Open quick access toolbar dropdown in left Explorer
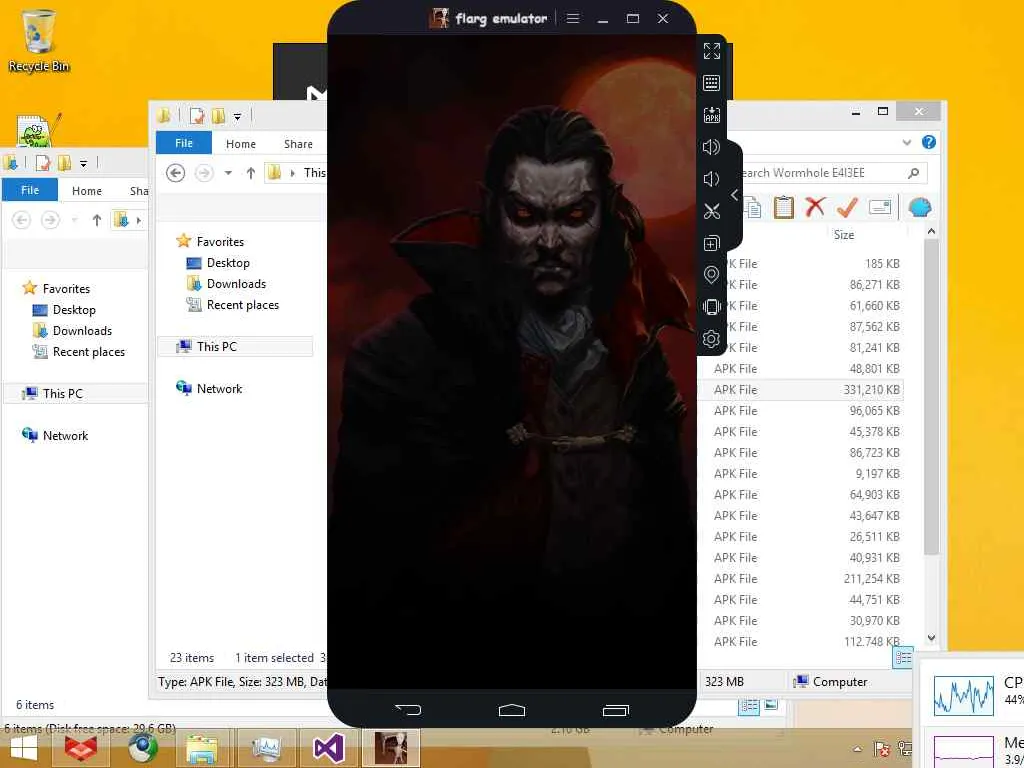This screenshot has width=1024, height=768. click(83, 163)
